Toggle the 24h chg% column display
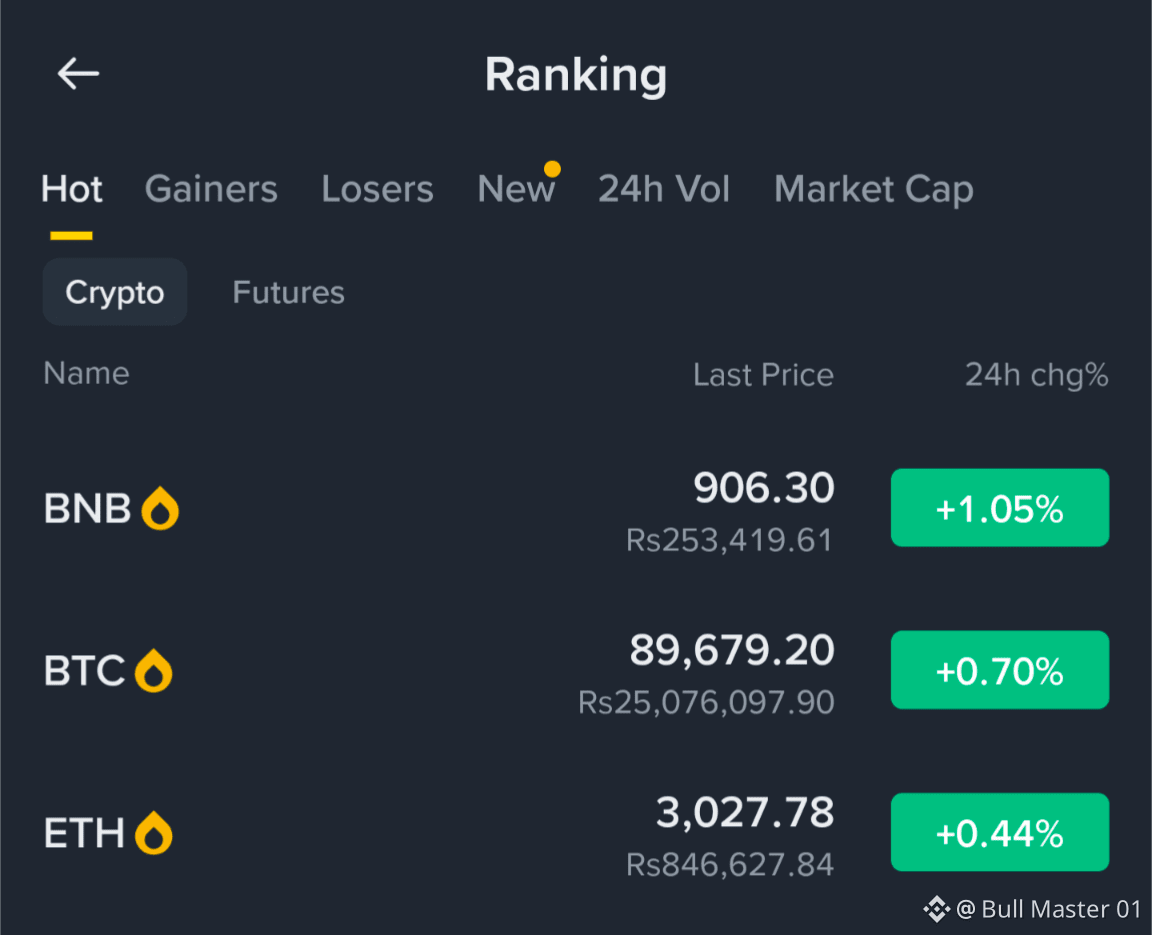This screenshot has width=1152, height=935. [1036, 374]
